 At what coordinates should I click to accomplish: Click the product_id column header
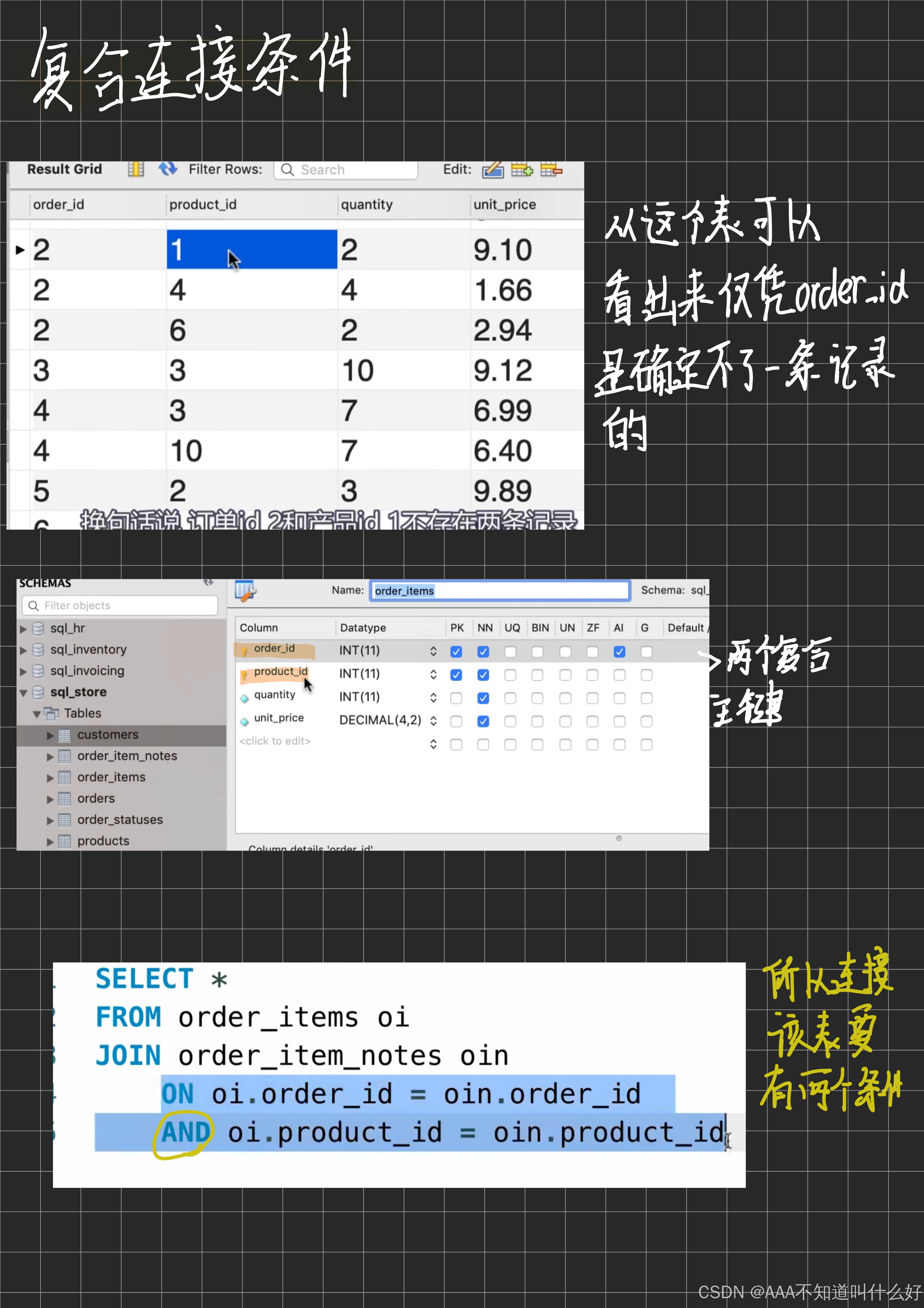[203, 205]
